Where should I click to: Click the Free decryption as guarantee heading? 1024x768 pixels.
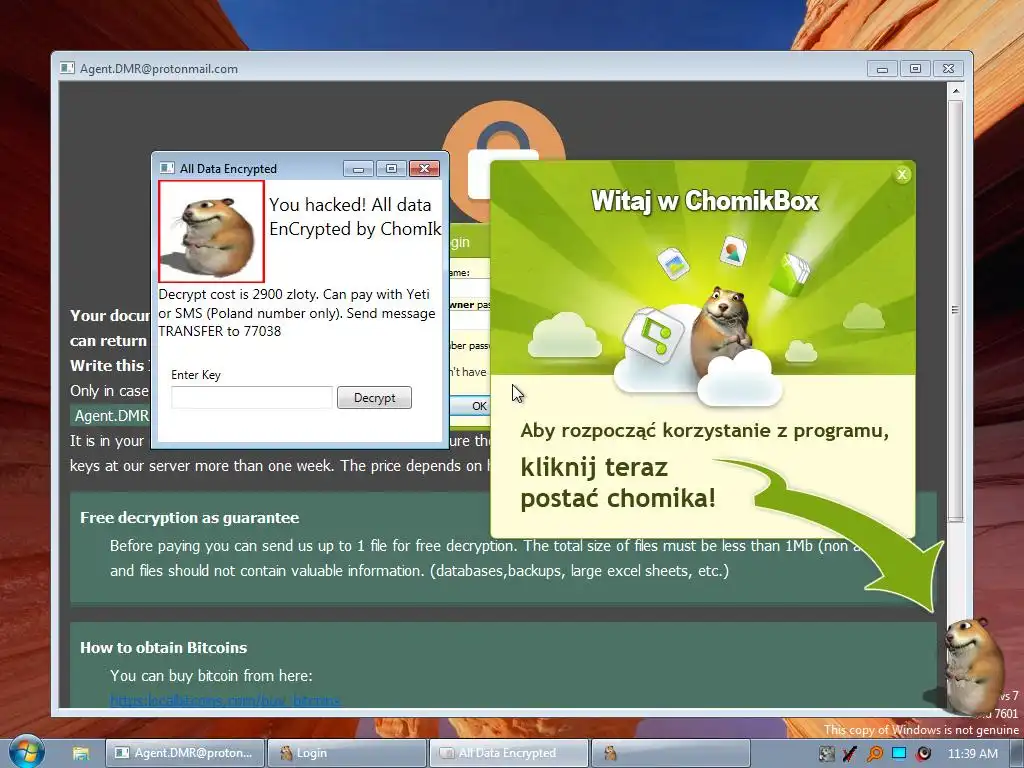tap(189, 517)
